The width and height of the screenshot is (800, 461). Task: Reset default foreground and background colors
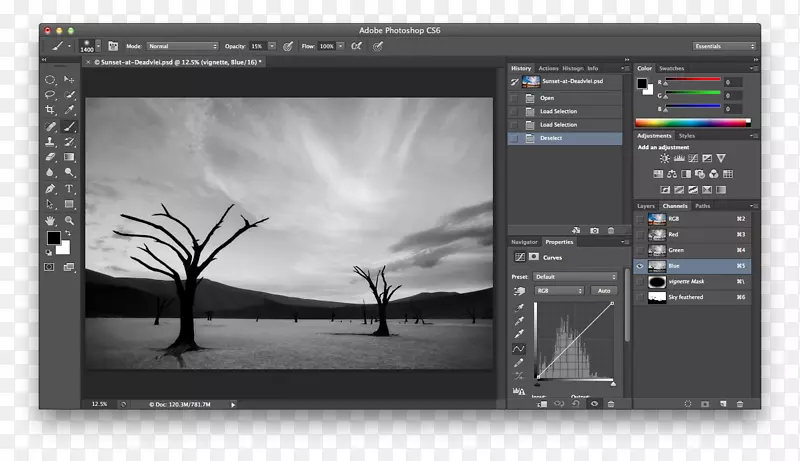point(48,252)
